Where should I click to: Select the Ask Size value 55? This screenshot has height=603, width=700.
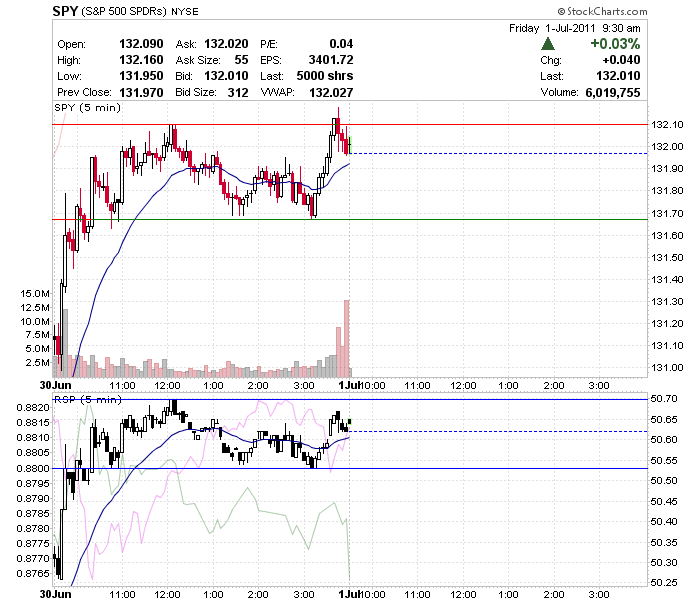[241, 60]
